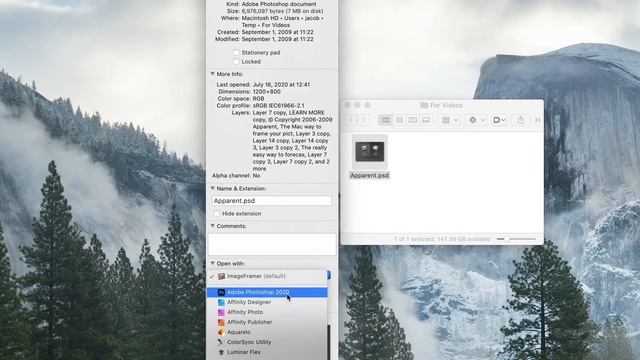
Task: Enable the Locked checkbox
Action: tap(236, 62)
